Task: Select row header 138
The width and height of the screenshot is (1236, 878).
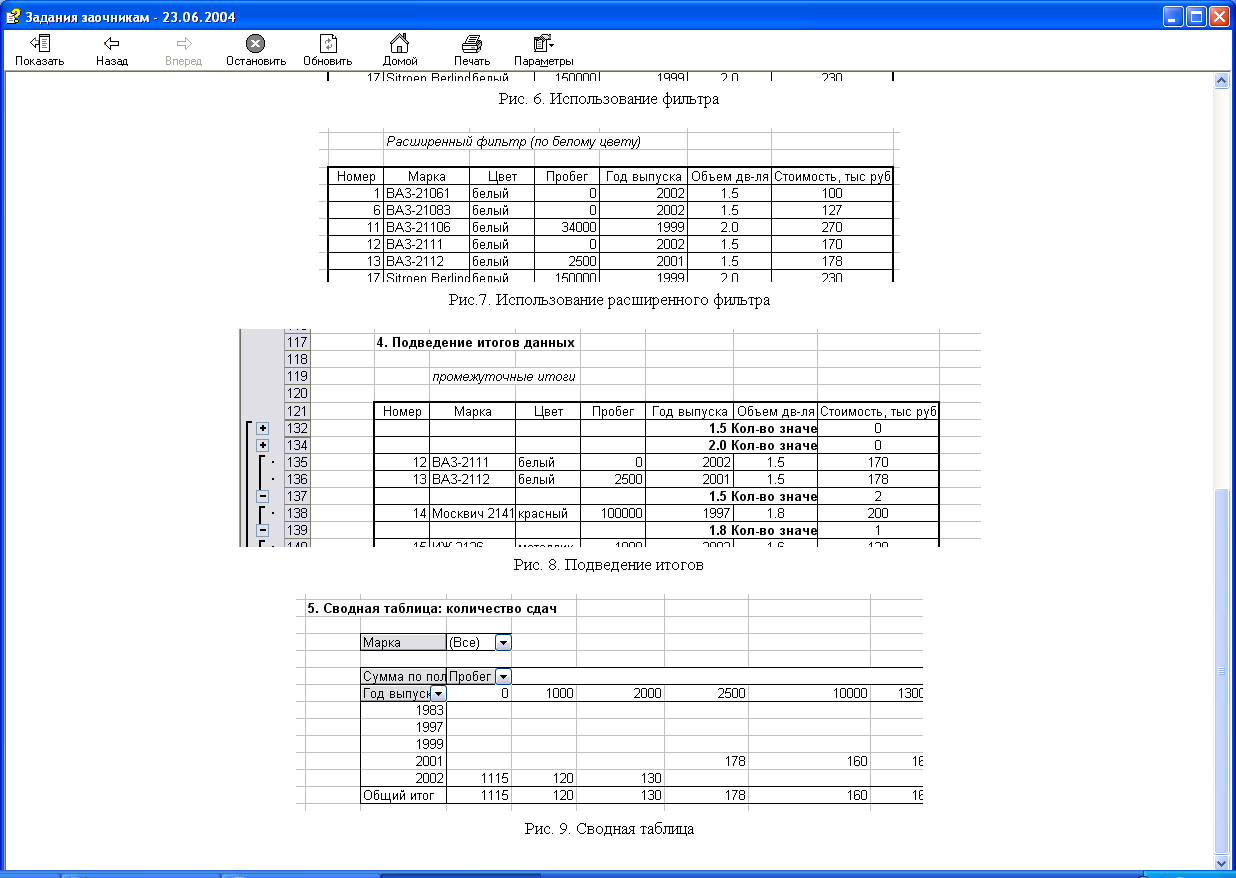Action: coord(297,513)
